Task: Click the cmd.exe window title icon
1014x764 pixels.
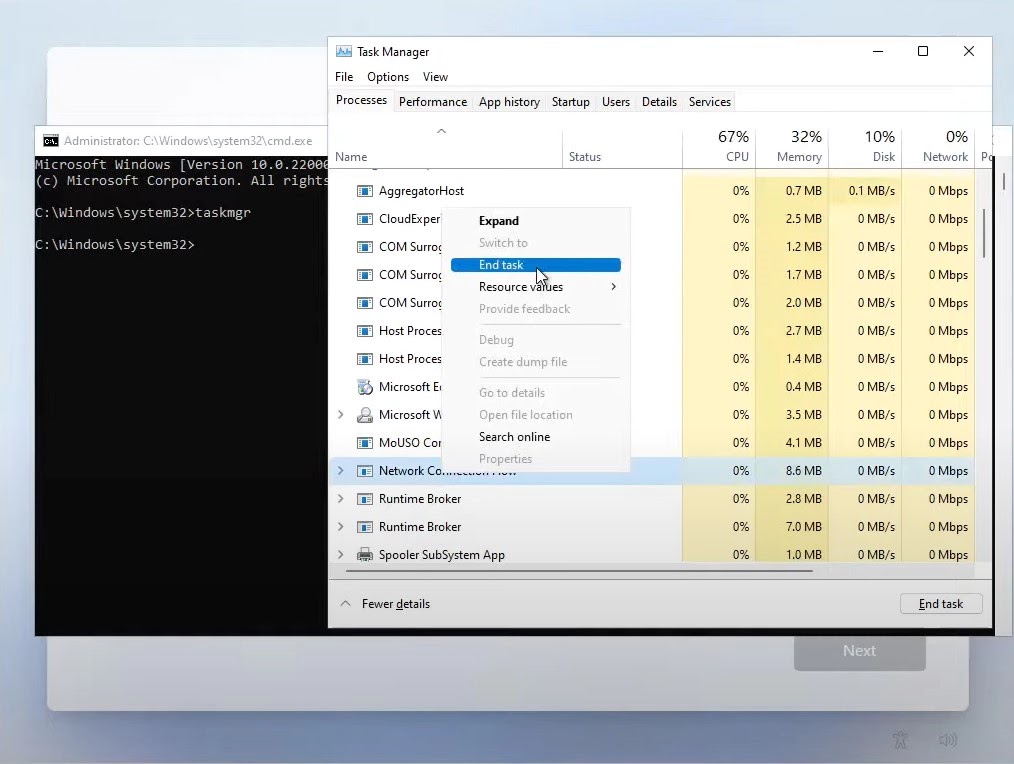Action: point(50,141)
